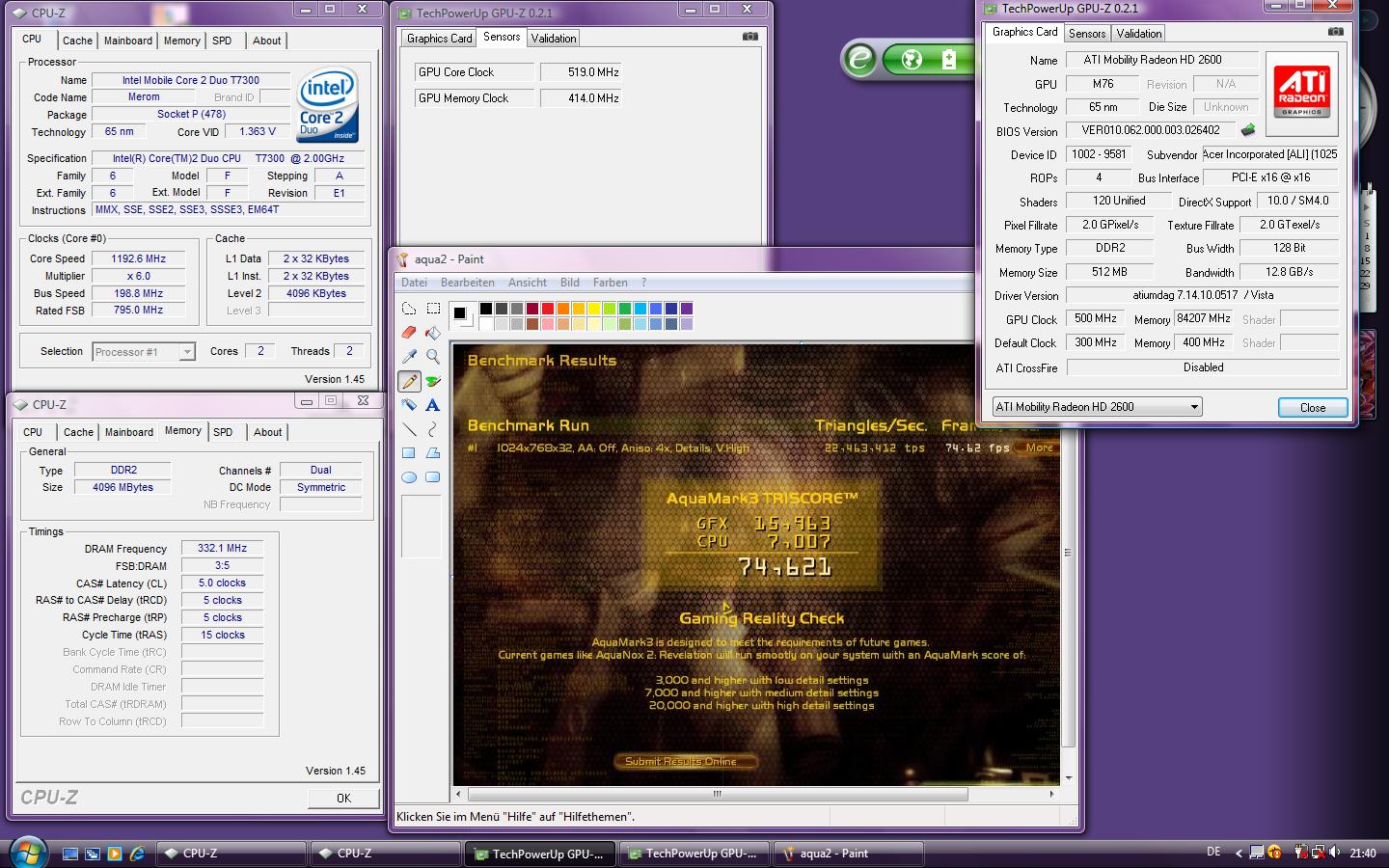This screenshot has height=868, width=1389.
Task: Select the free-form selection tool in Paint
Action: (x=409, y=309)
